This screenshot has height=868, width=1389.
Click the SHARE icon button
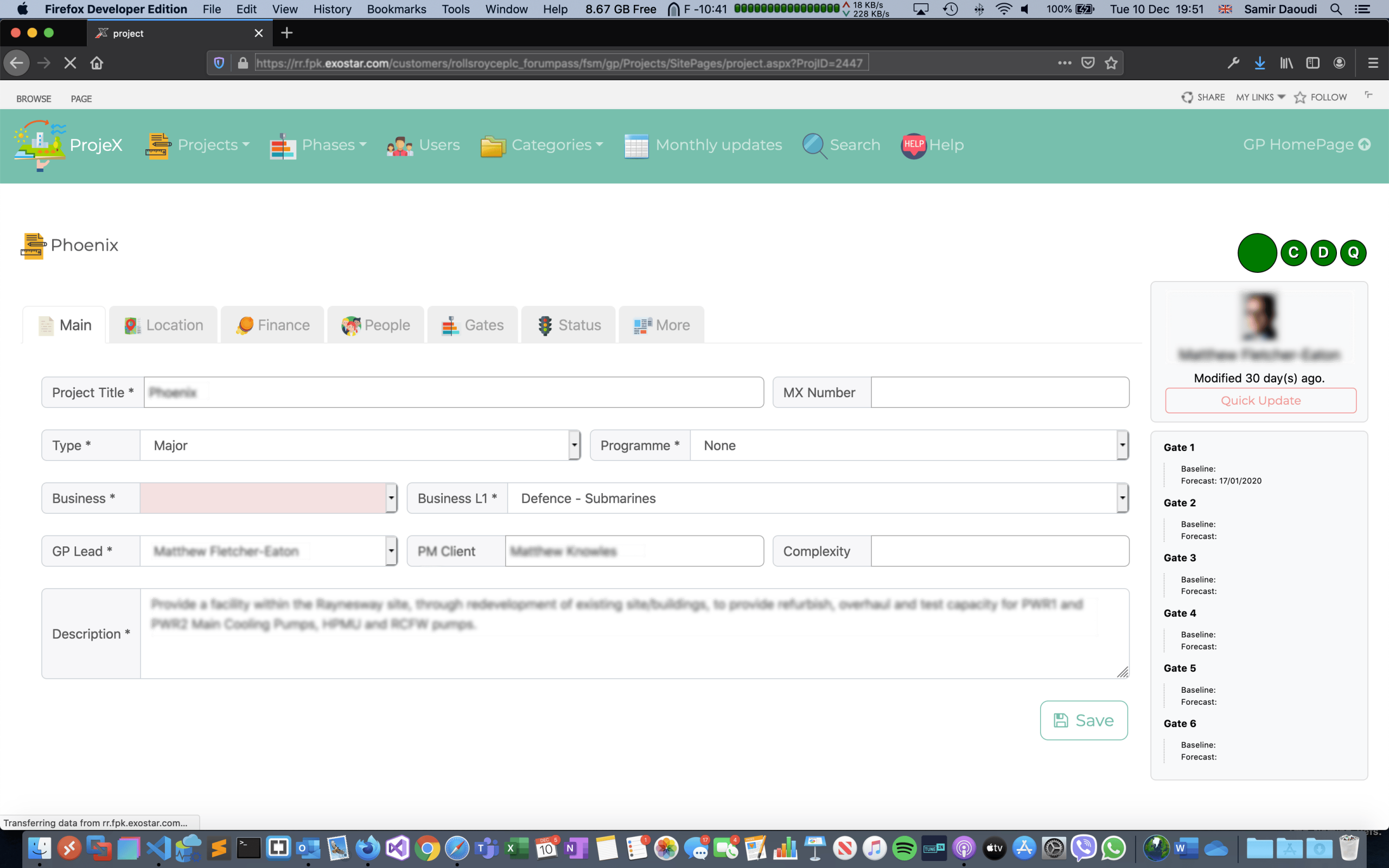[1203, 98]
